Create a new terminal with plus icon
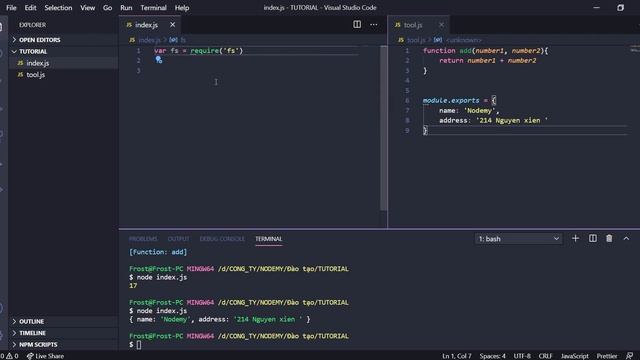 click(x=575, y=238)
